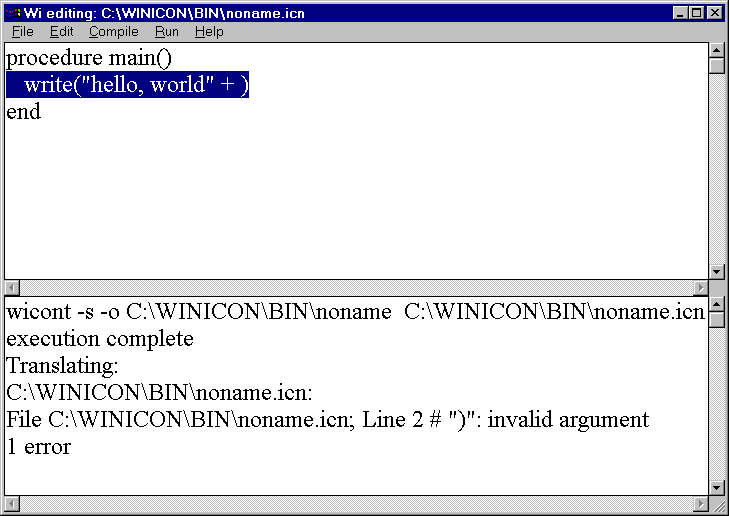The width and height of the screenshot is (729, 516).
Task: Click the output pane's scroll up arrow
Action: 716,303
